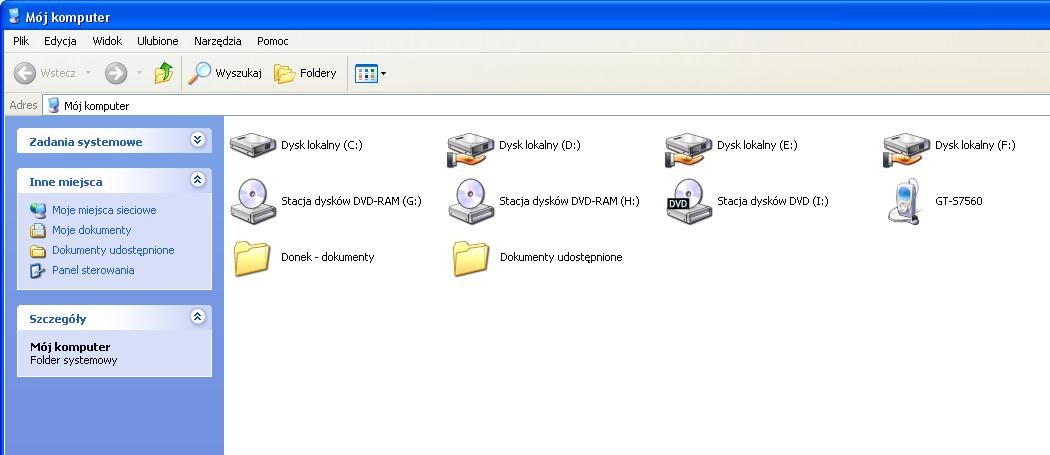Click Moje miejsca sieciowe sidebar icon

pyautogui.click(x=38, y=210)
